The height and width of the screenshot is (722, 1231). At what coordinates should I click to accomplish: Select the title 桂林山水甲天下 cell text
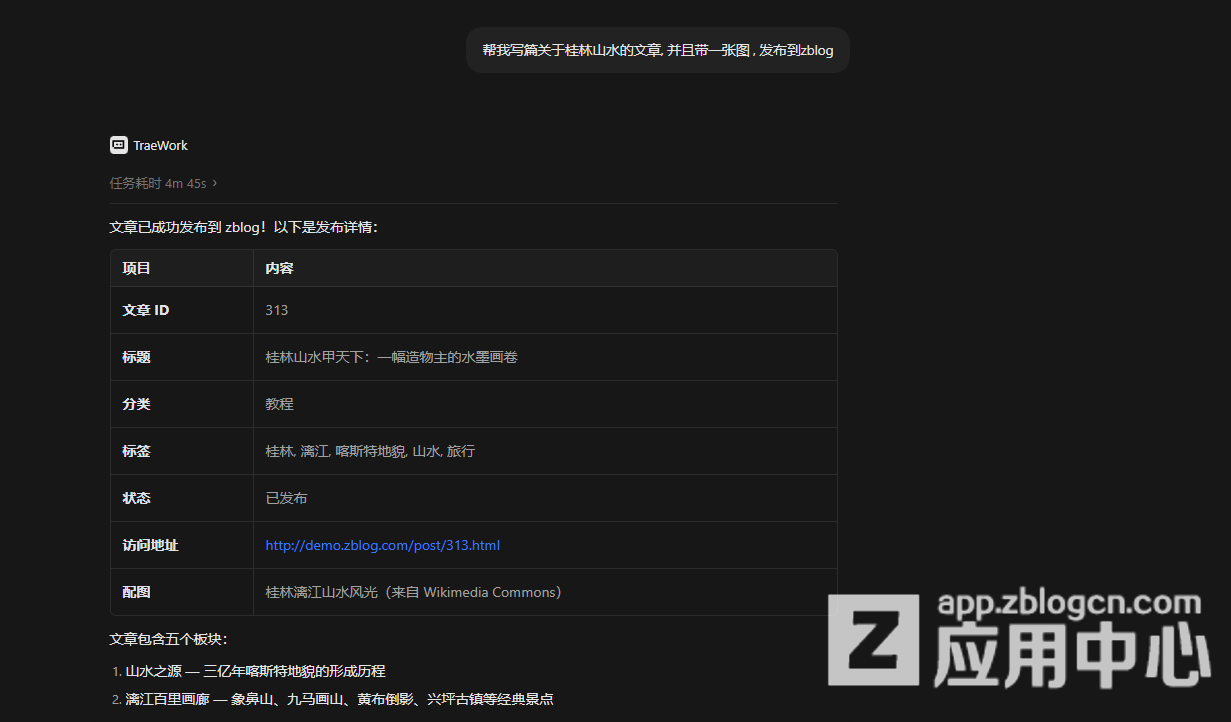click(391, 357)
